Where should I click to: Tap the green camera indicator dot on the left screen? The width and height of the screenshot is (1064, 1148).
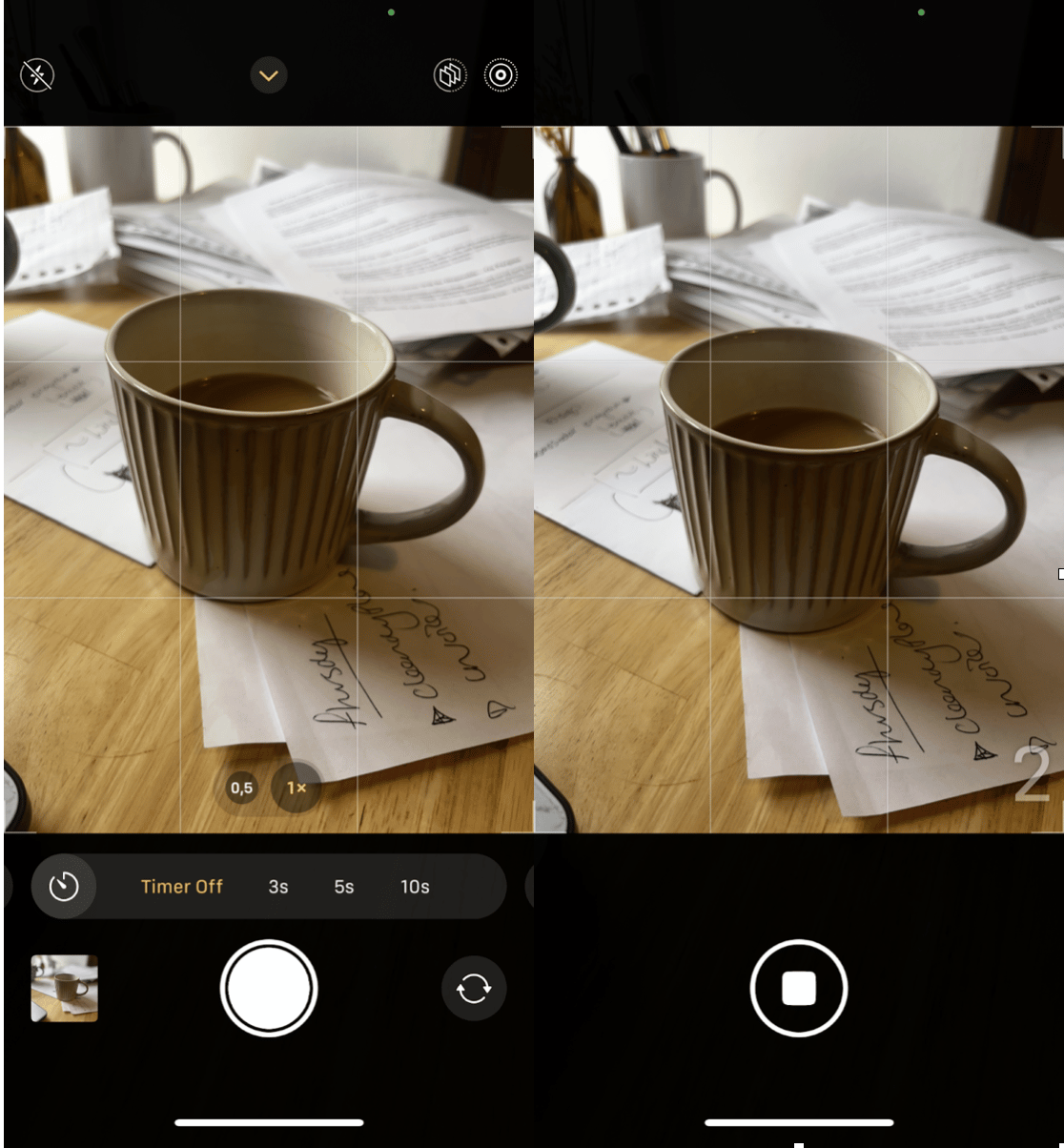(392, 12)
